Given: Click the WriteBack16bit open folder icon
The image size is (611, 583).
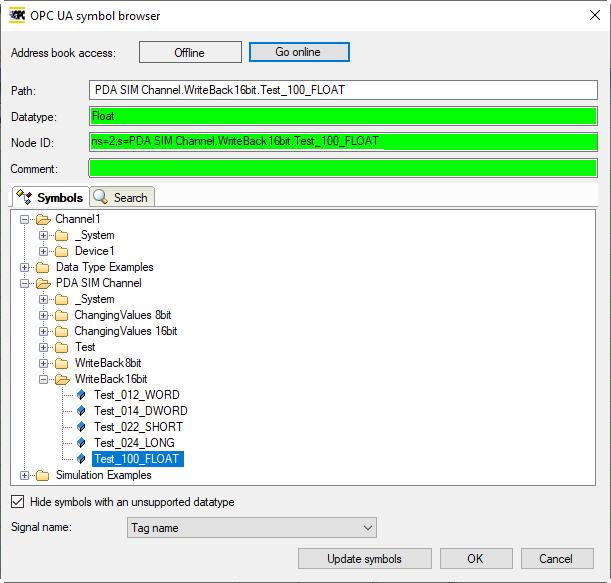Looking at the screenshot, I should click(x=62, y=379).
